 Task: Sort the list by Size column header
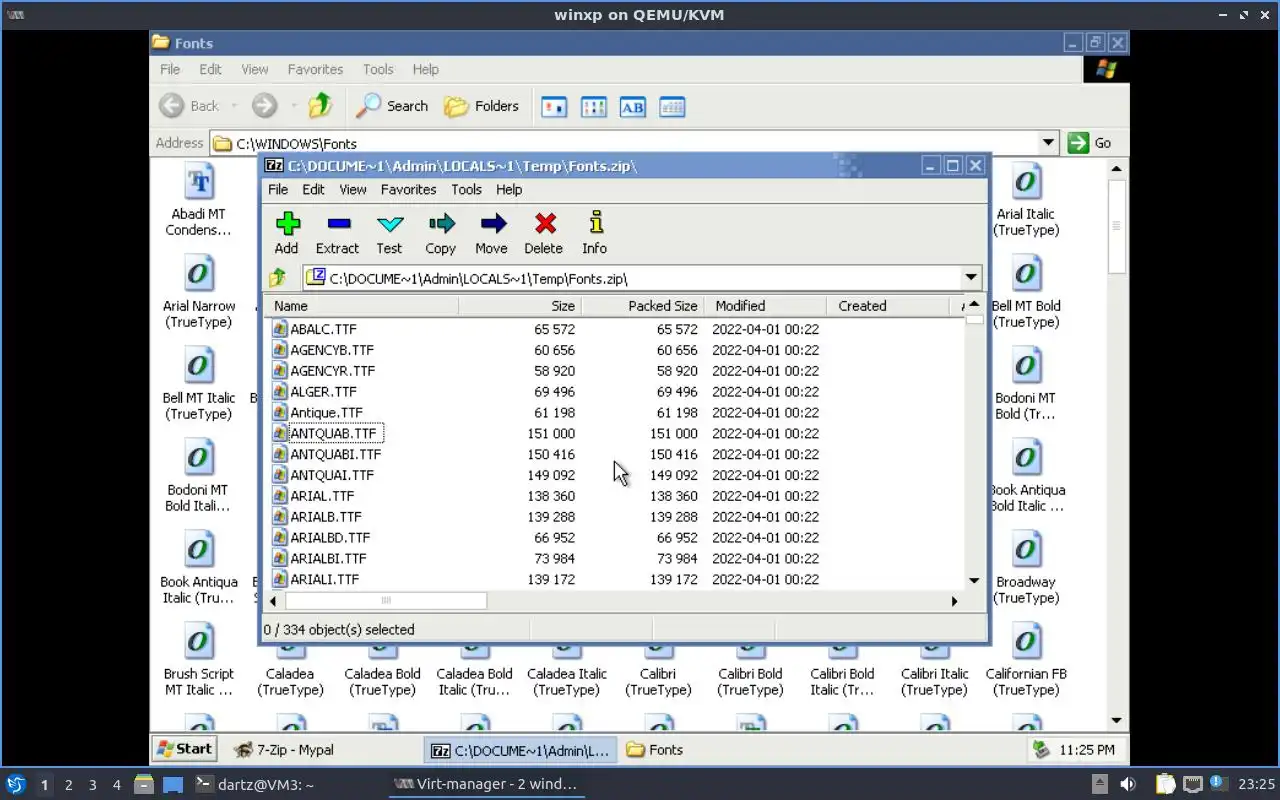520,306
